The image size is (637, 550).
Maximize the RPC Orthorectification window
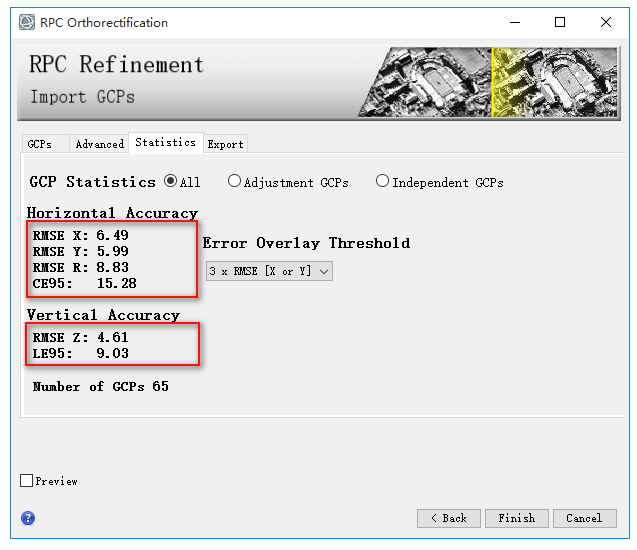click(x=560, y=22)
